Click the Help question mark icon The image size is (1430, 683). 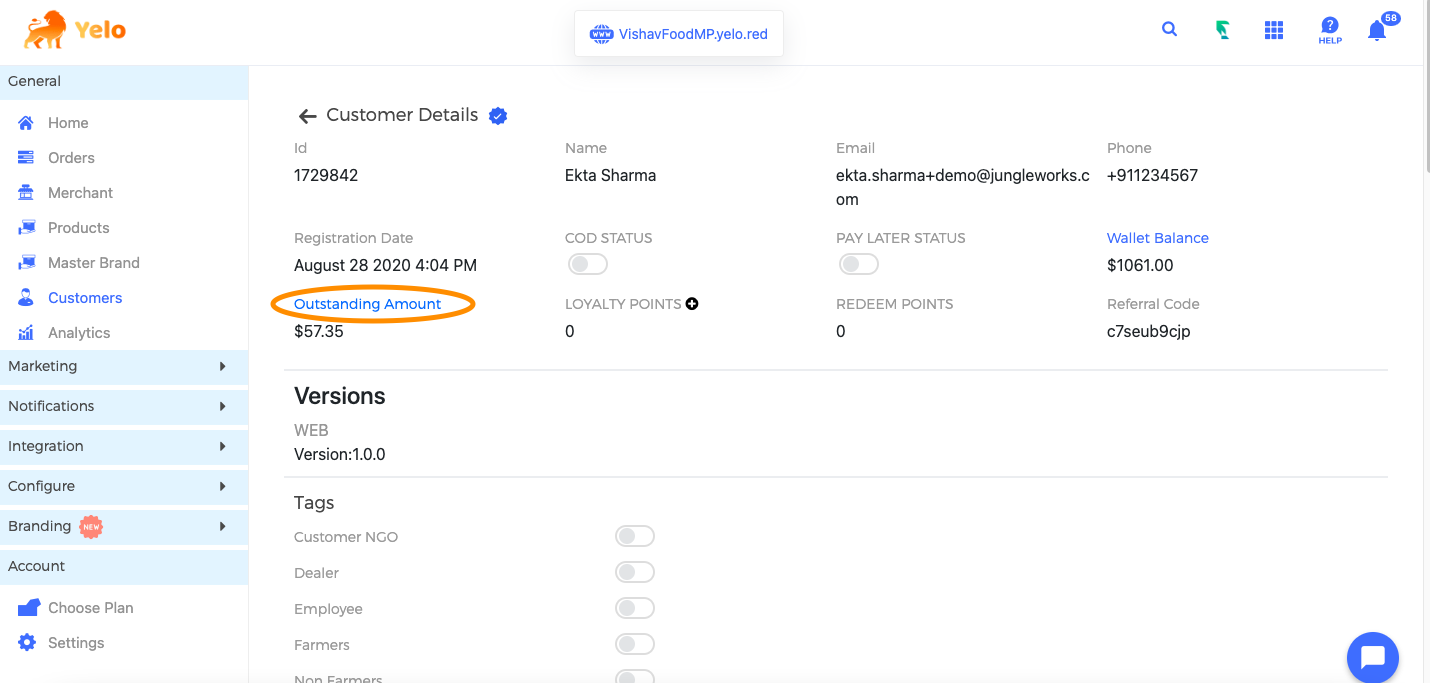1329,30
